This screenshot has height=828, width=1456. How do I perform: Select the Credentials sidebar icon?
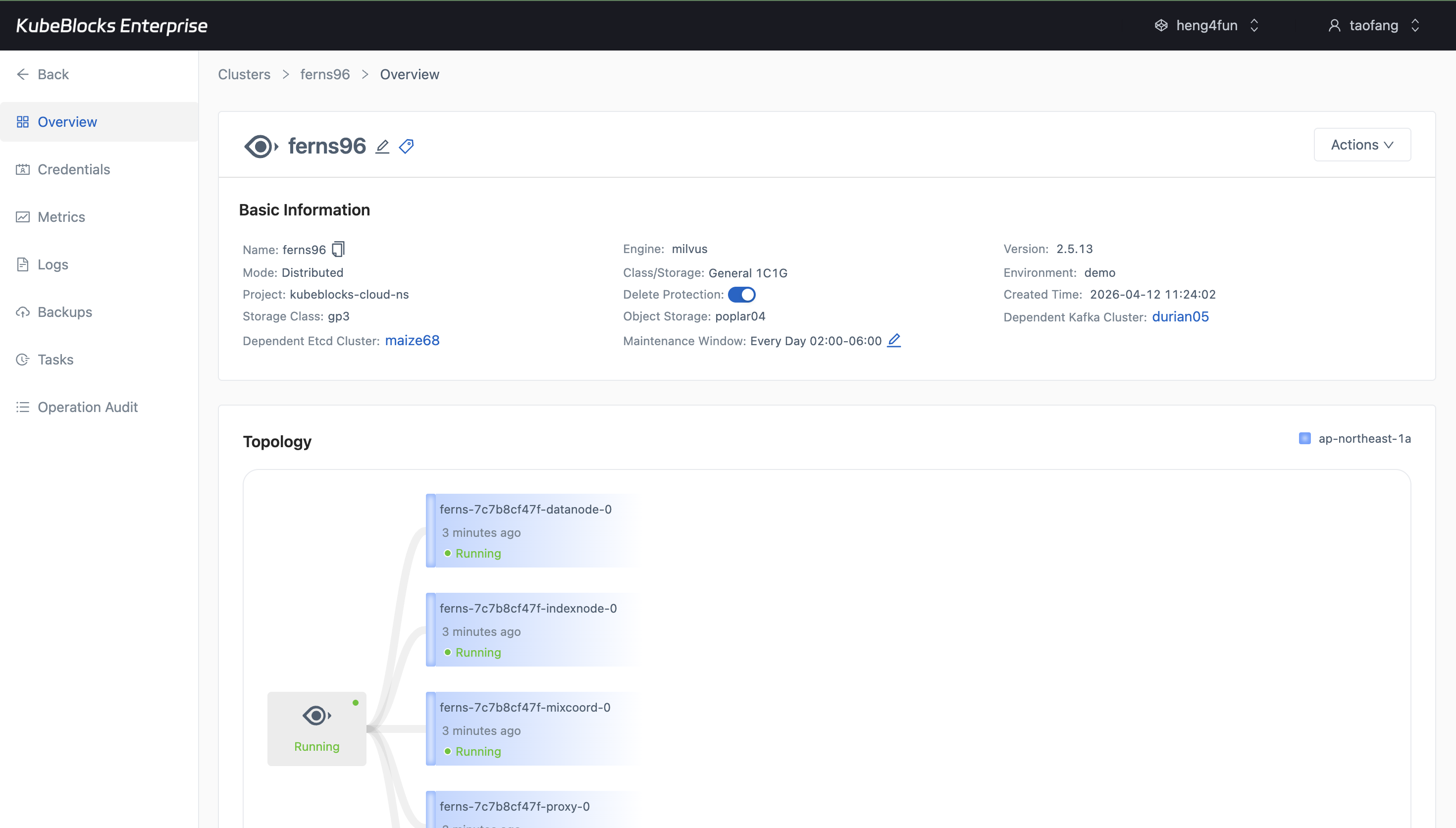23,169
